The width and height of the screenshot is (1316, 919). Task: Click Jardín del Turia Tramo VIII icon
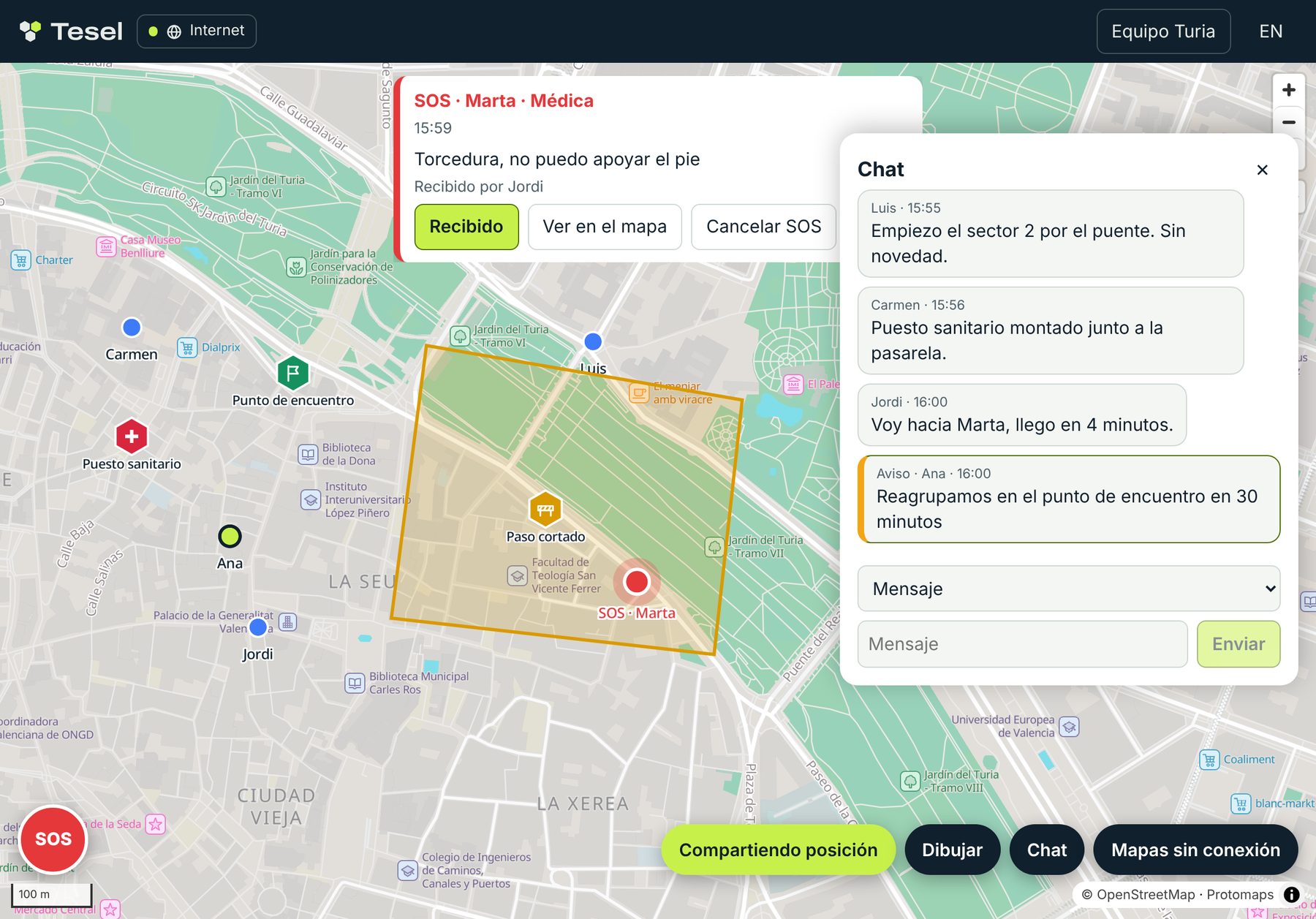[910, 781]
